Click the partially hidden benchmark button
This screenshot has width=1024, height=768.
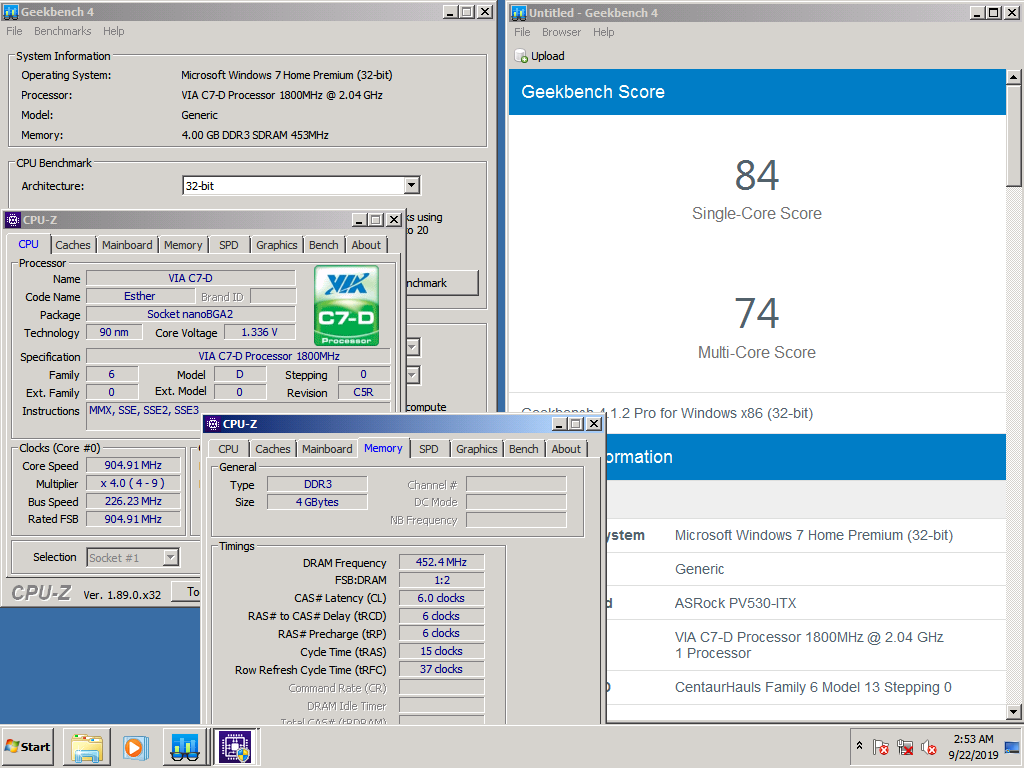click(442, 283)
